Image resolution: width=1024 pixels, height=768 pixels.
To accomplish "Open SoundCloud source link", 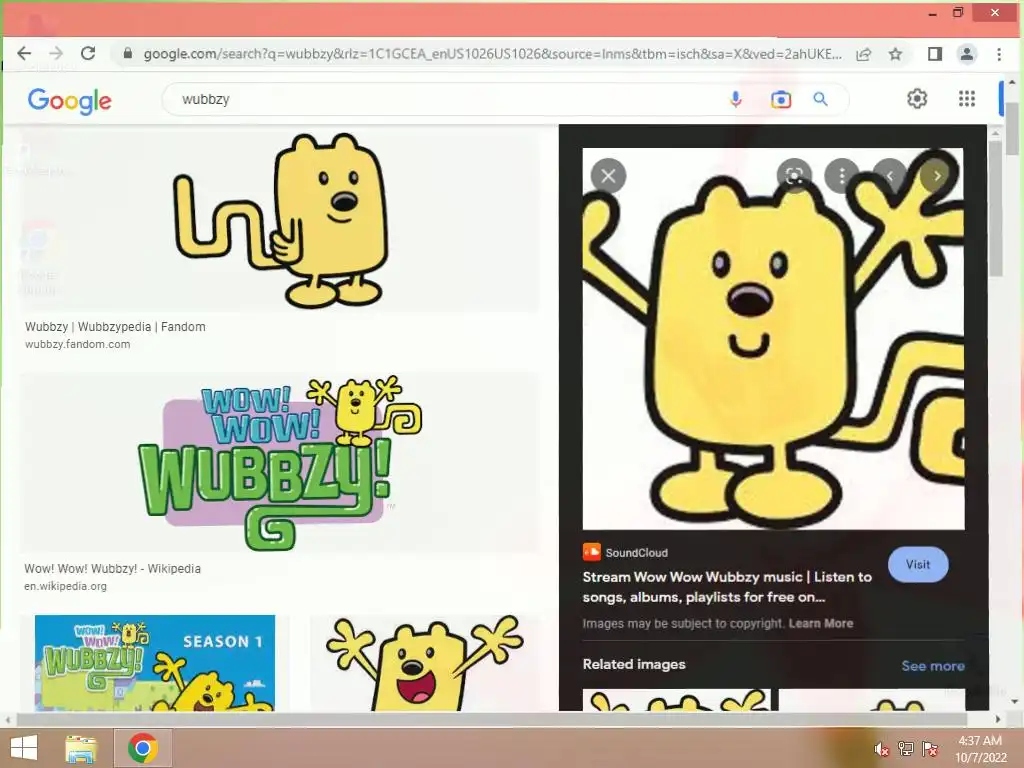I will point(636,552).
